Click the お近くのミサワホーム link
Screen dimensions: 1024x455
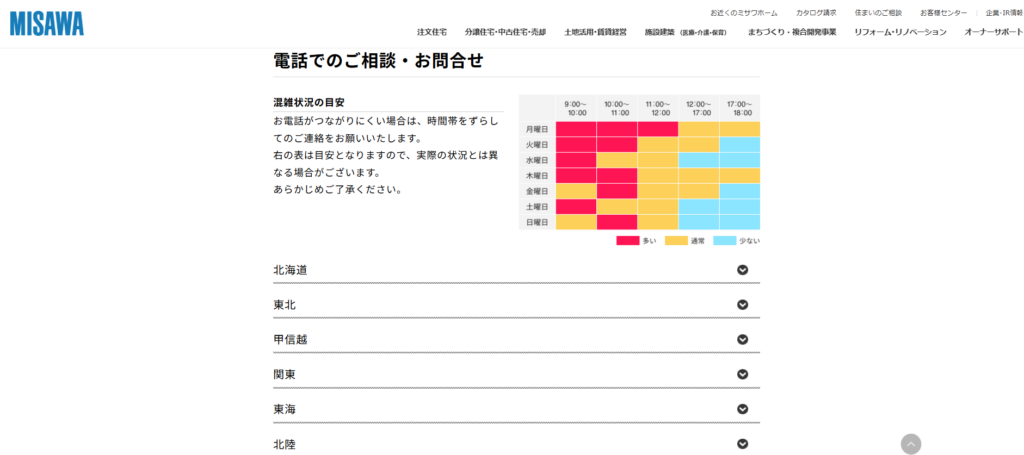(x=743, y=13)
